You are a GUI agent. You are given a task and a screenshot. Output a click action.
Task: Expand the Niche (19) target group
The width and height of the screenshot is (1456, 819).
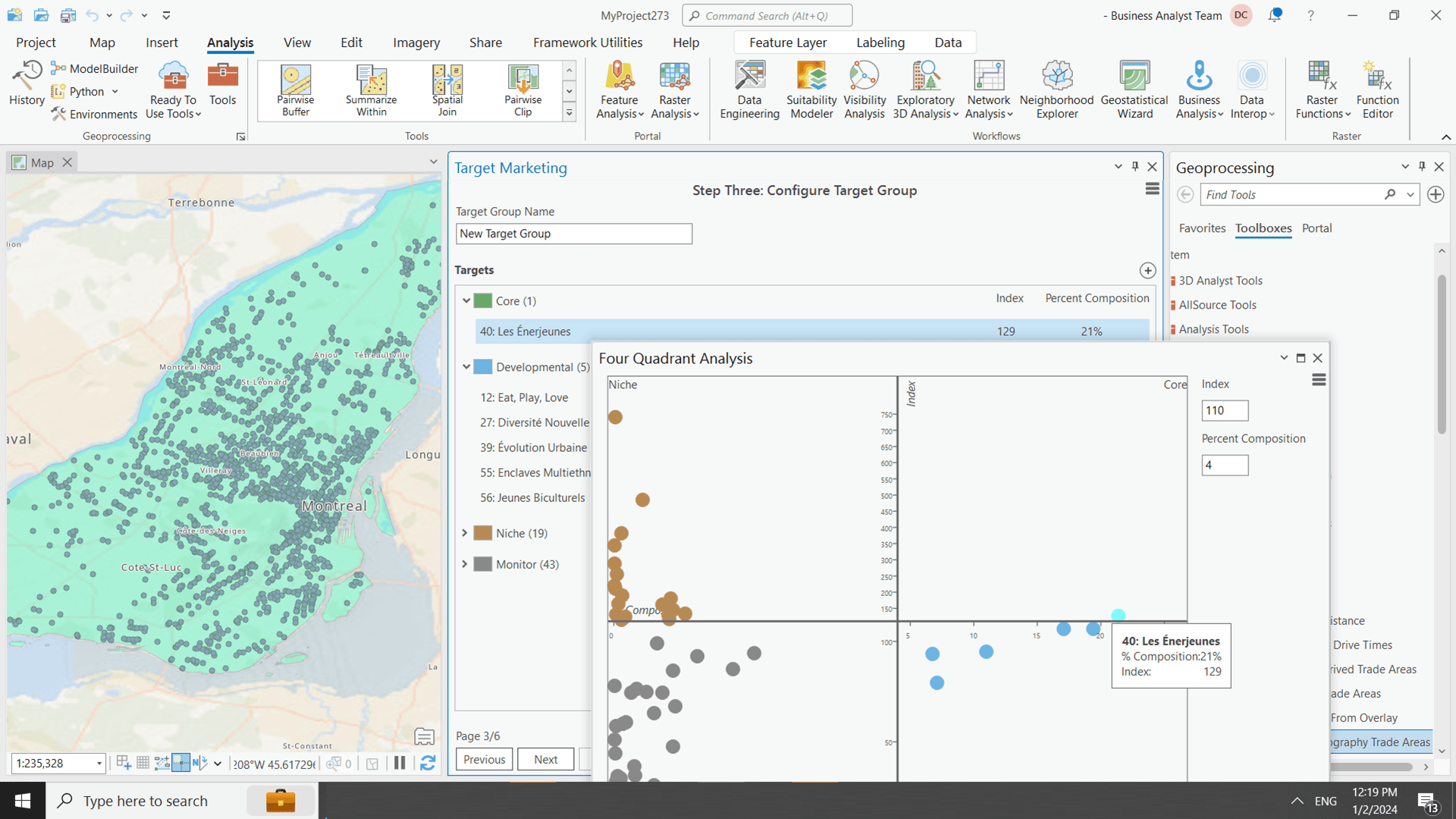(466, 533)
